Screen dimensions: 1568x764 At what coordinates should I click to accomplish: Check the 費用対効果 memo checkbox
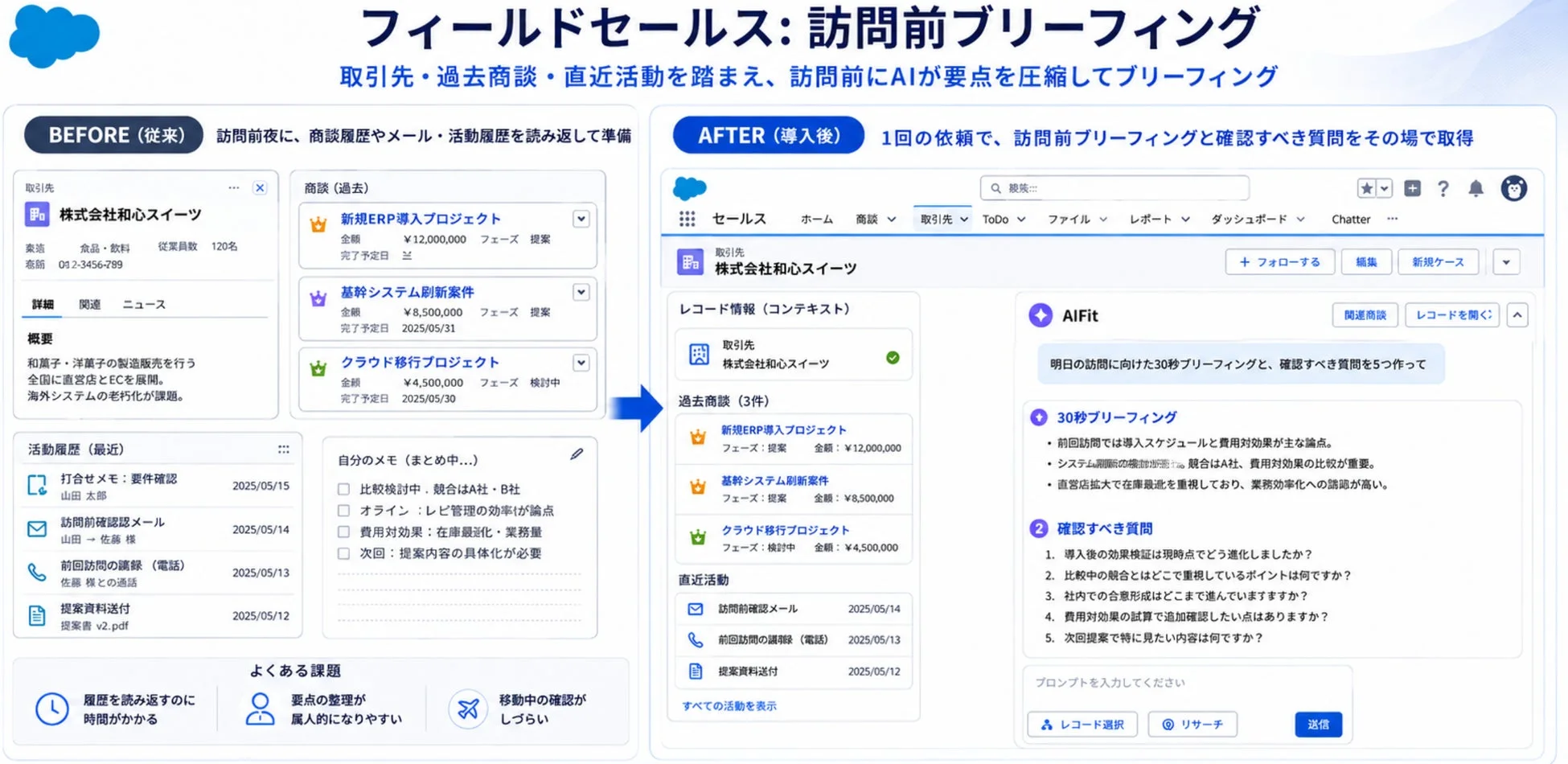(343, 532)
